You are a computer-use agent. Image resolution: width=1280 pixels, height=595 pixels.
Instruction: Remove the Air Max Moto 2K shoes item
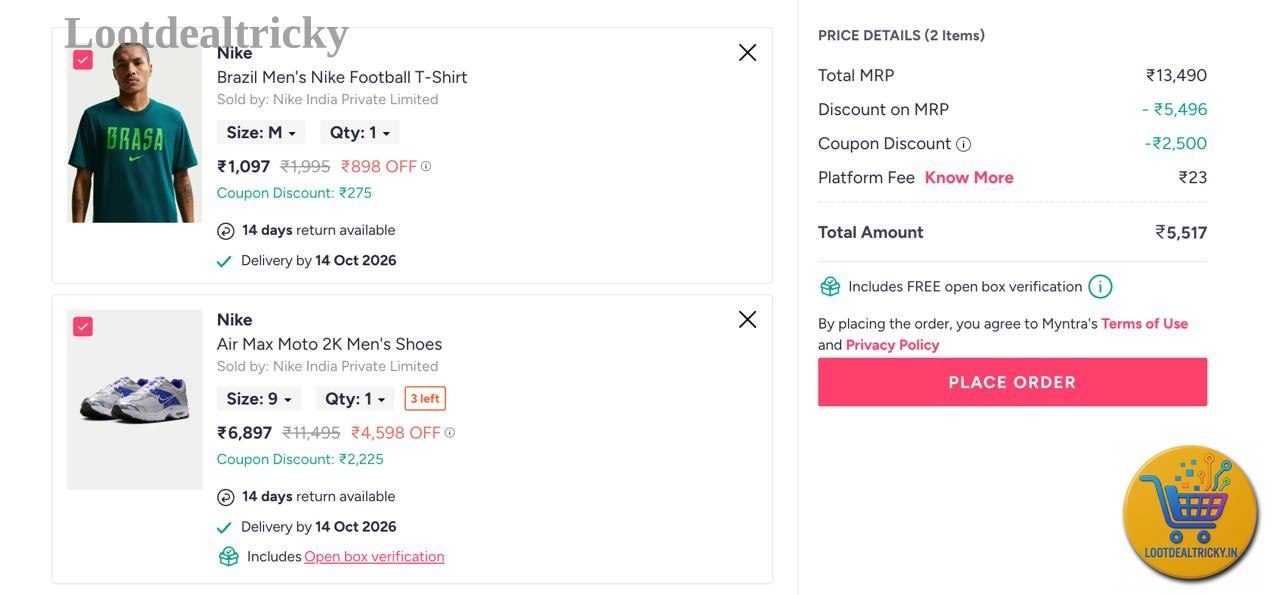pos(747,319)
